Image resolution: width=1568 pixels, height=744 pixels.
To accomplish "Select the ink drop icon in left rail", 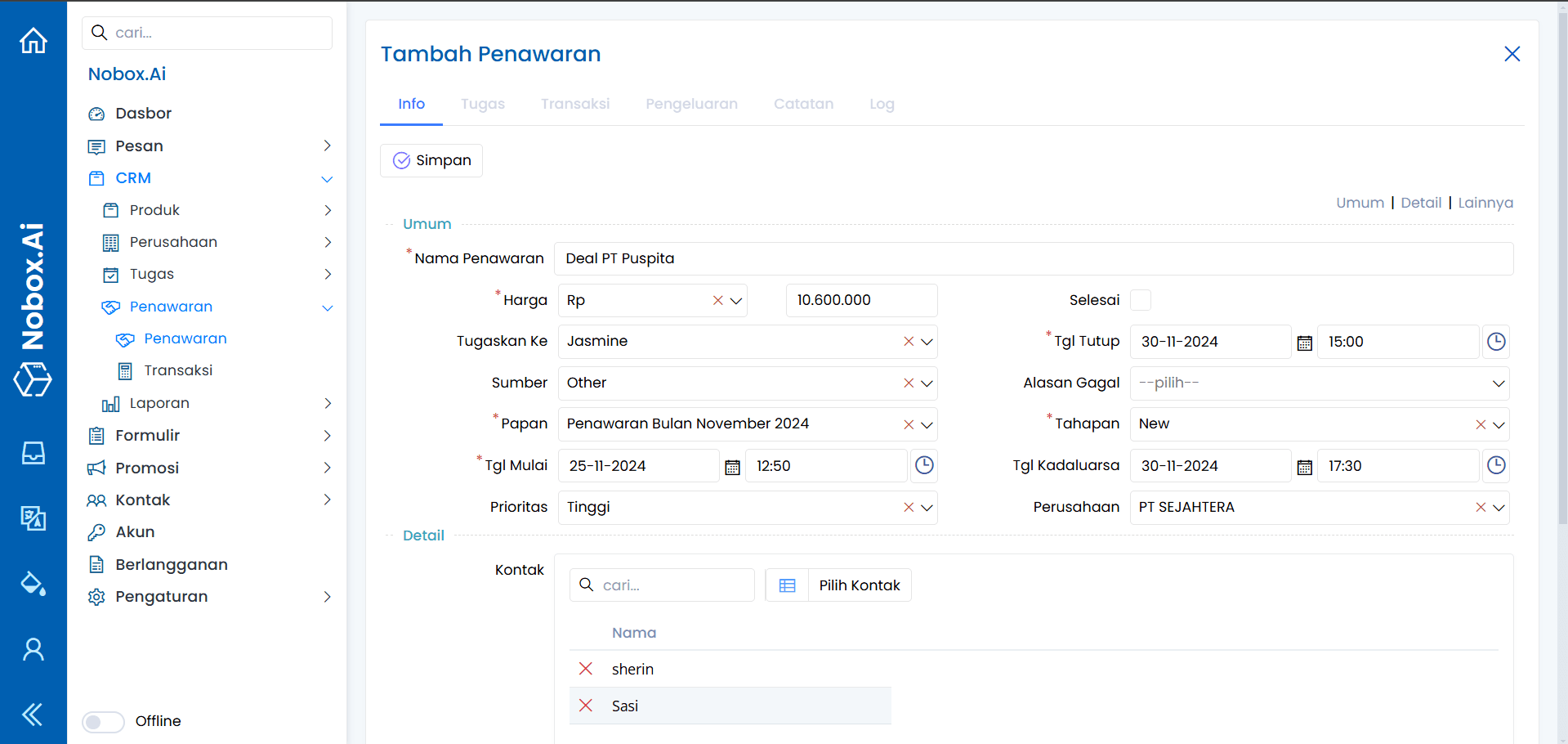I will pyautogui.click(x=33, y=584).
